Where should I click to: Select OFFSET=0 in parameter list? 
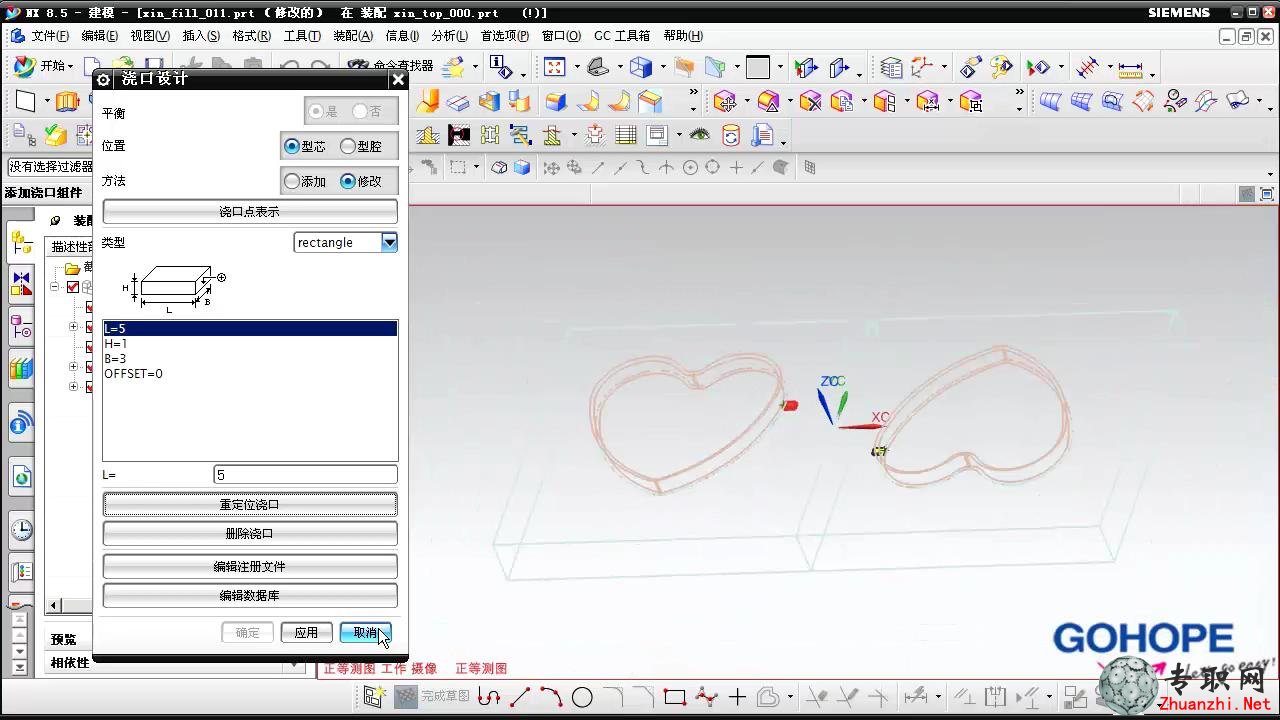pos(250,374)
